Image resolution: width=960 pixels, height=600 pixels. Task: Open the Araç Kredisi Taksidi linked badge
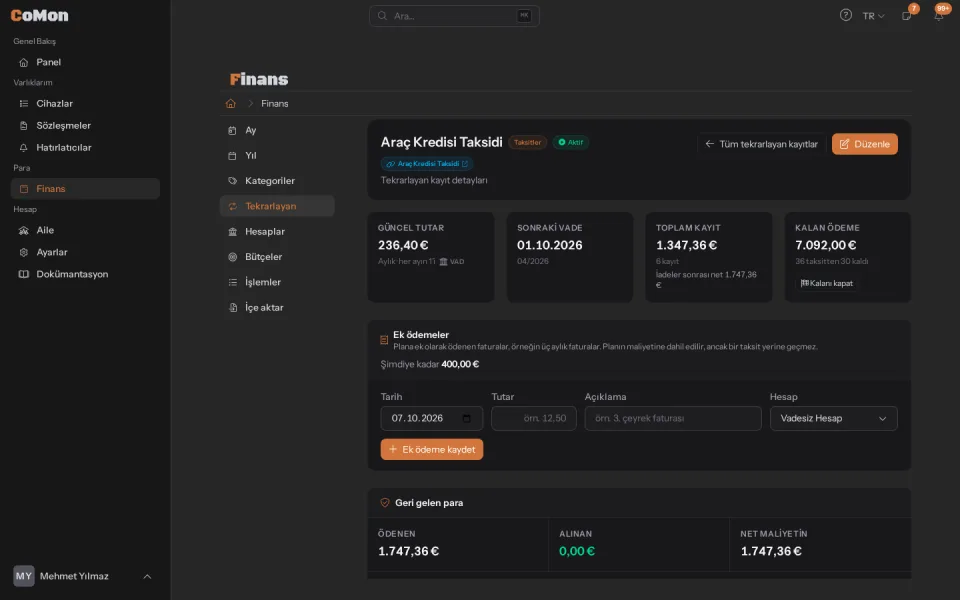427,164
